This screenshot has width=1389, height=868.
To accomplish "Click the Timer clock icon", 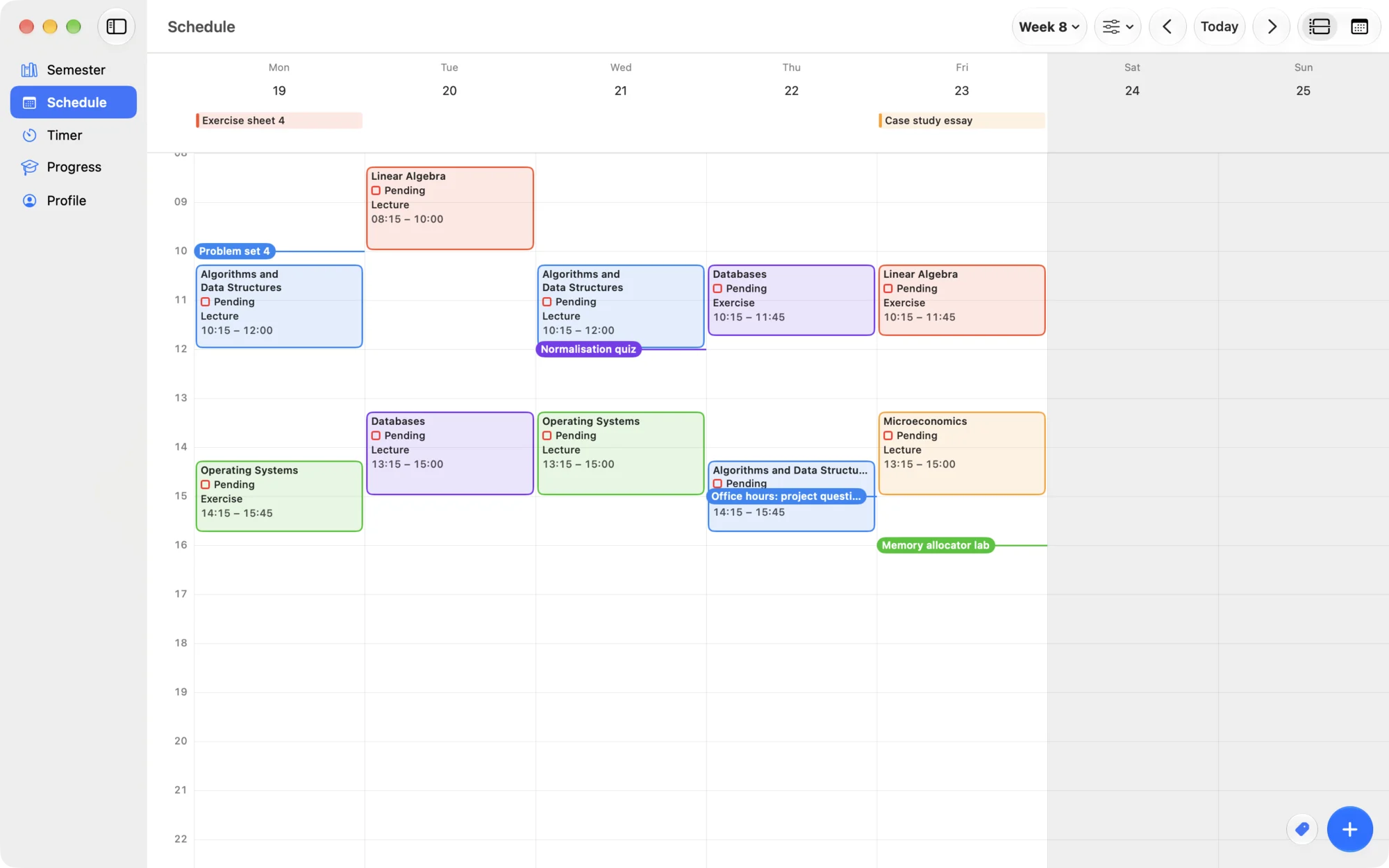I will [x=29, y=135].
